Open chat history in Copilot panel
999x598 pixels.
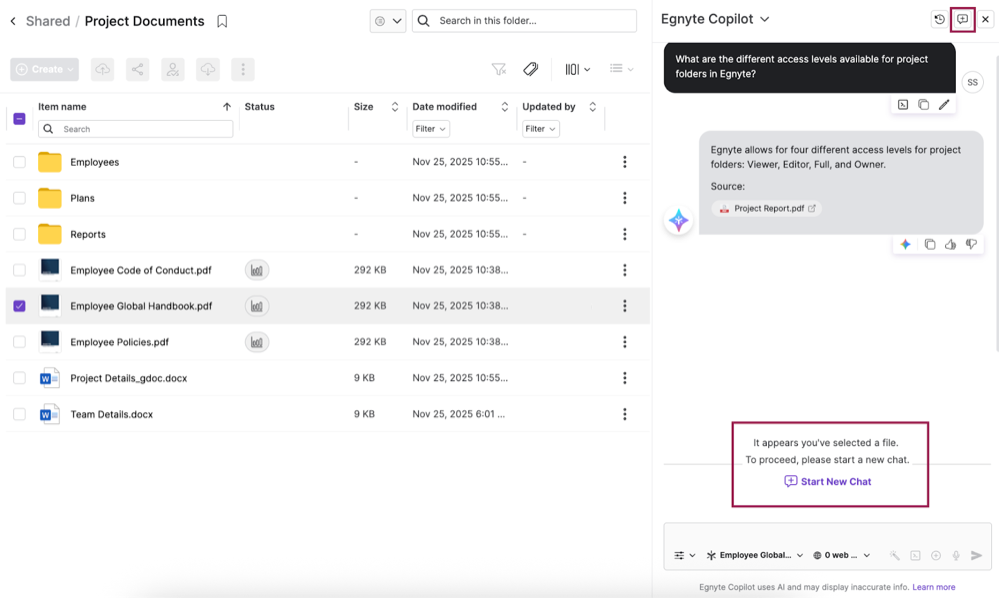point(939,19)
